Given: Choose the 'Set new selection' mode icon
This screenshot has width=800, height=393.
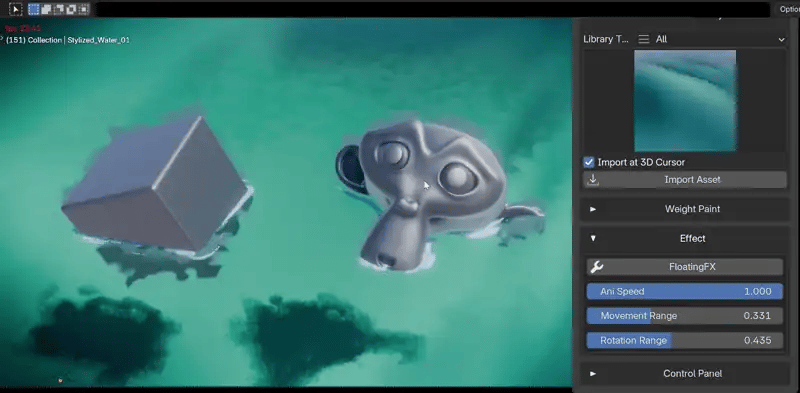Looking at the screenshot, I should (x=34, y=9).
